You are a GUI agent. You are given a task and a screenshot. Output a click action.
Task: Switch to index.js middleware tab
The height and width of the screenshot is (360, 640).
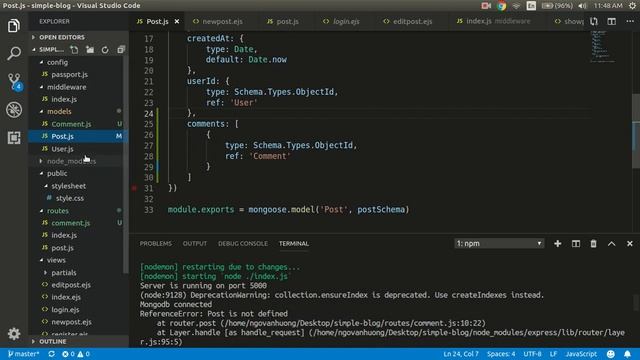(494, 21)
